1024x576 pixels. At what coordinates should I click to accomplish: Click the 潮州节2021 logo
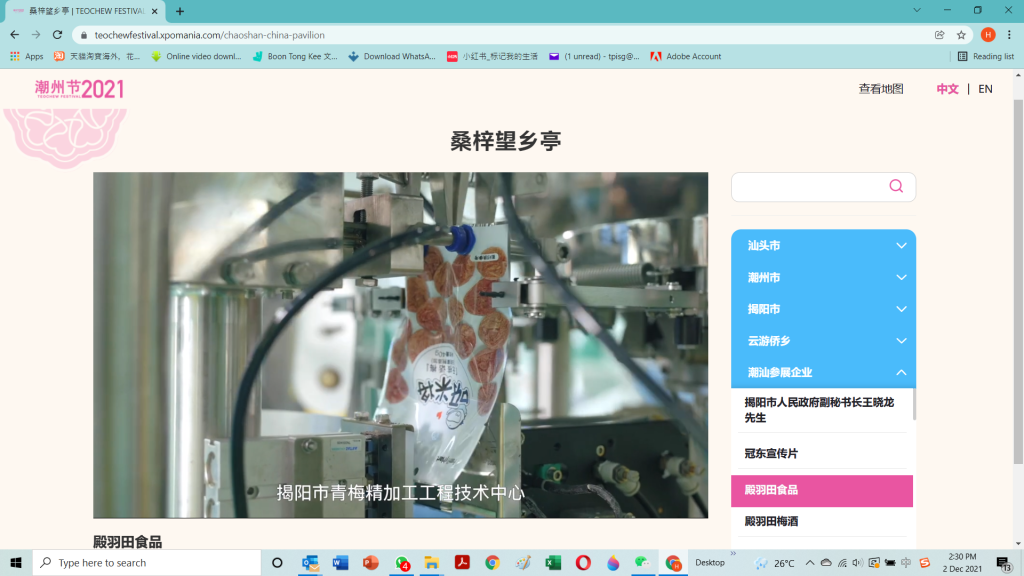click(x=79, y=89)
